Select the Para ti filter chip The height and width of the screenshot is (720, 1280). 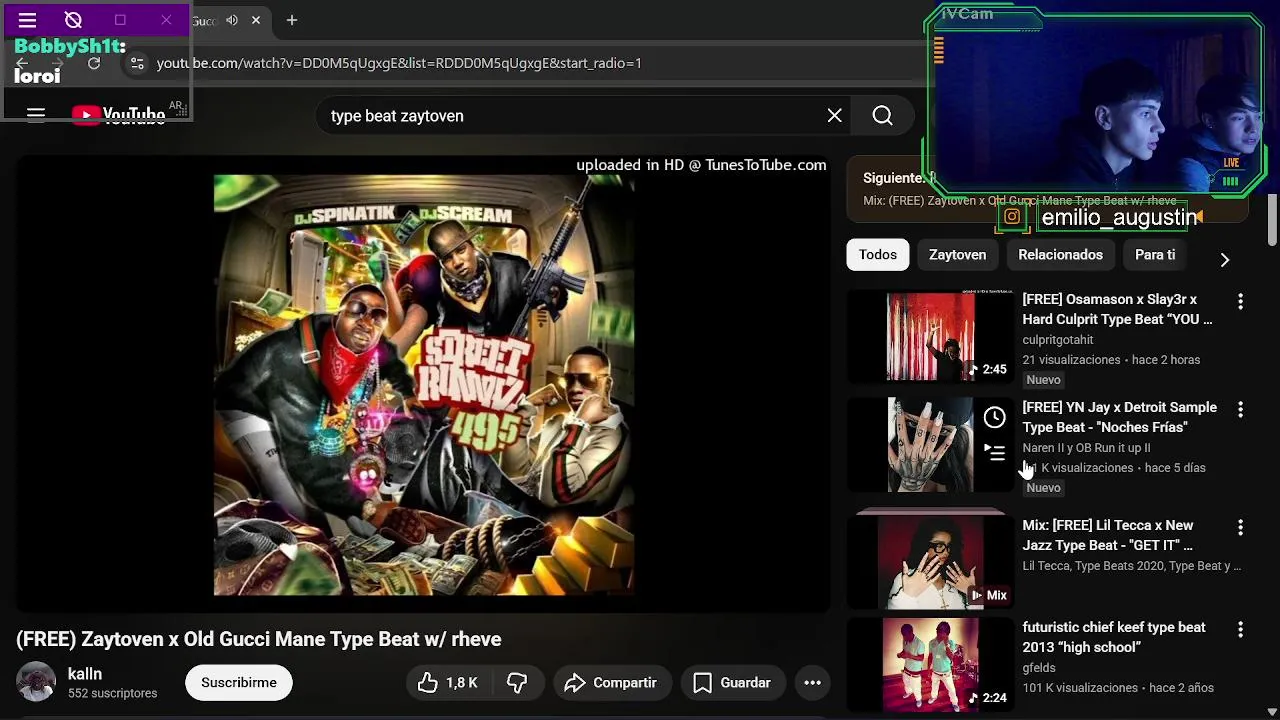pos(1155,255)
